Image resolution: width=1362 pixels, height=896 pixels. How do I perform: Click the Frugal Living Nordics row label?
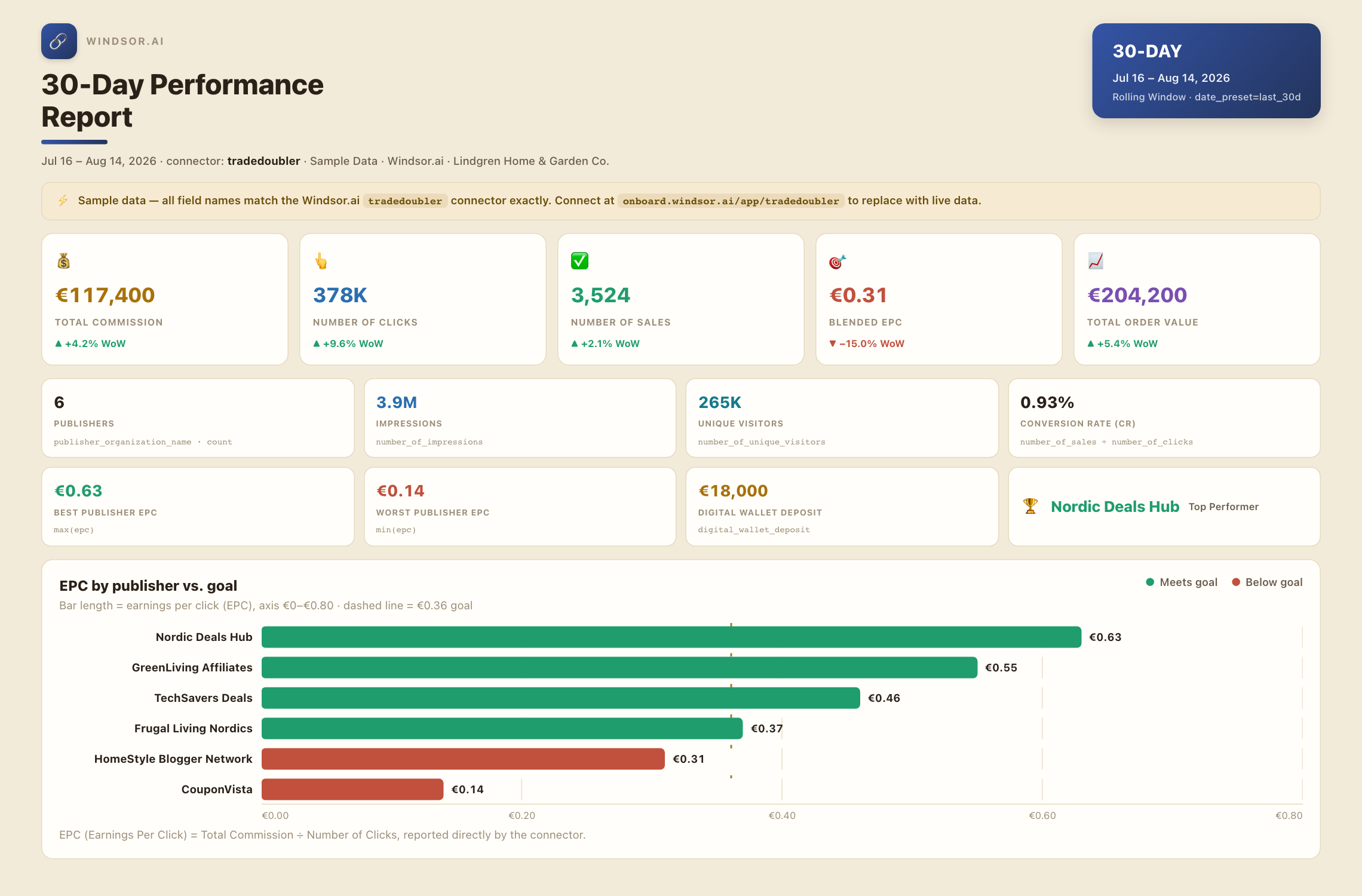[x=194, y=728]
